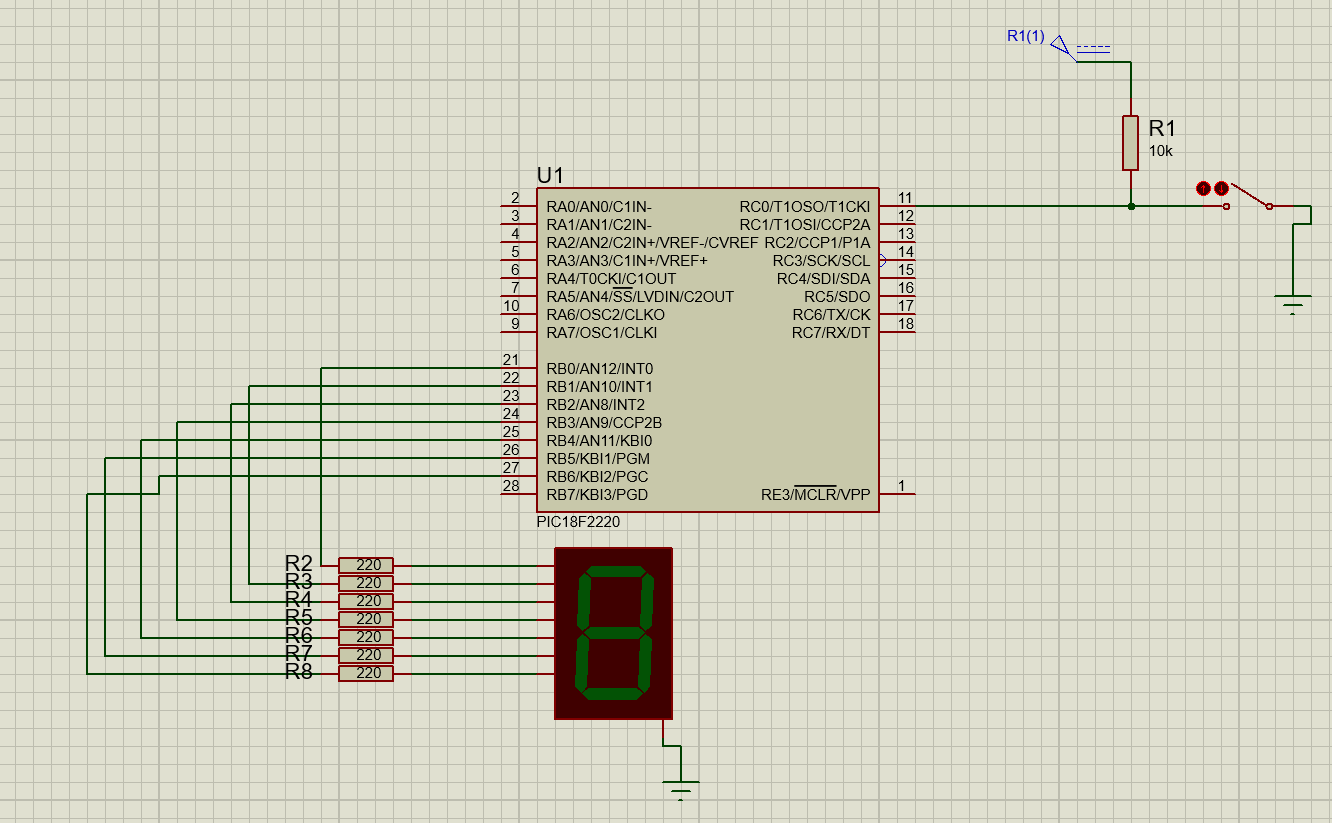
Task: Click the RA6/OSC2/CLKO pin label
Action: tap(605, 315)
